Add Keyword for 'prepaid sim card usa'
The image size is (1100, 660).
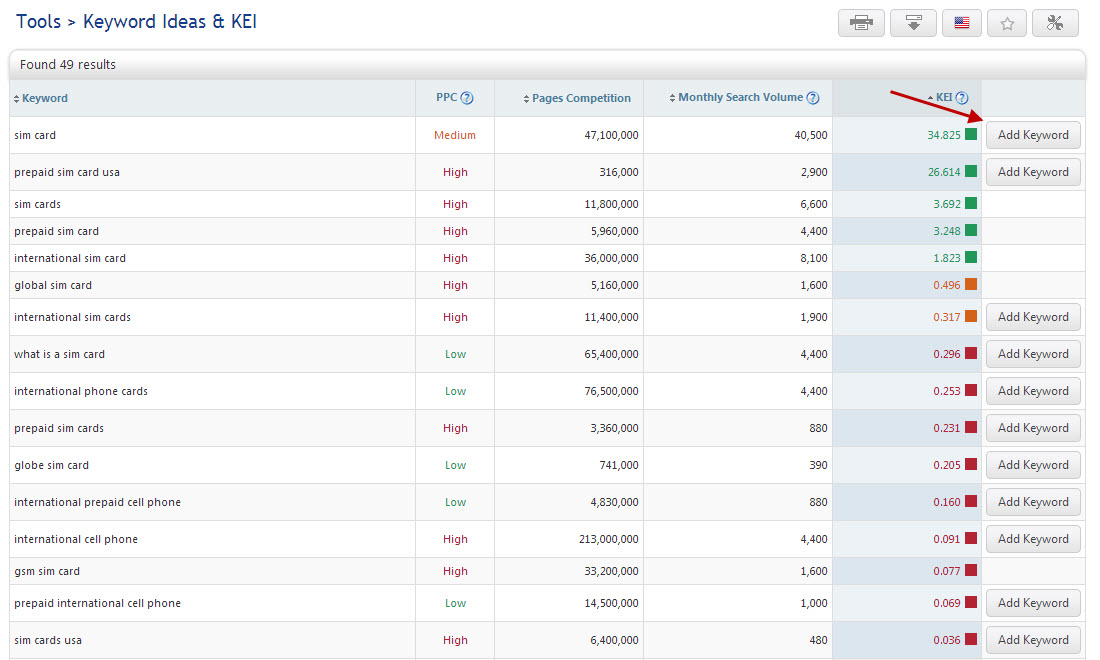pyautogui.click(x=1033, y=172)
